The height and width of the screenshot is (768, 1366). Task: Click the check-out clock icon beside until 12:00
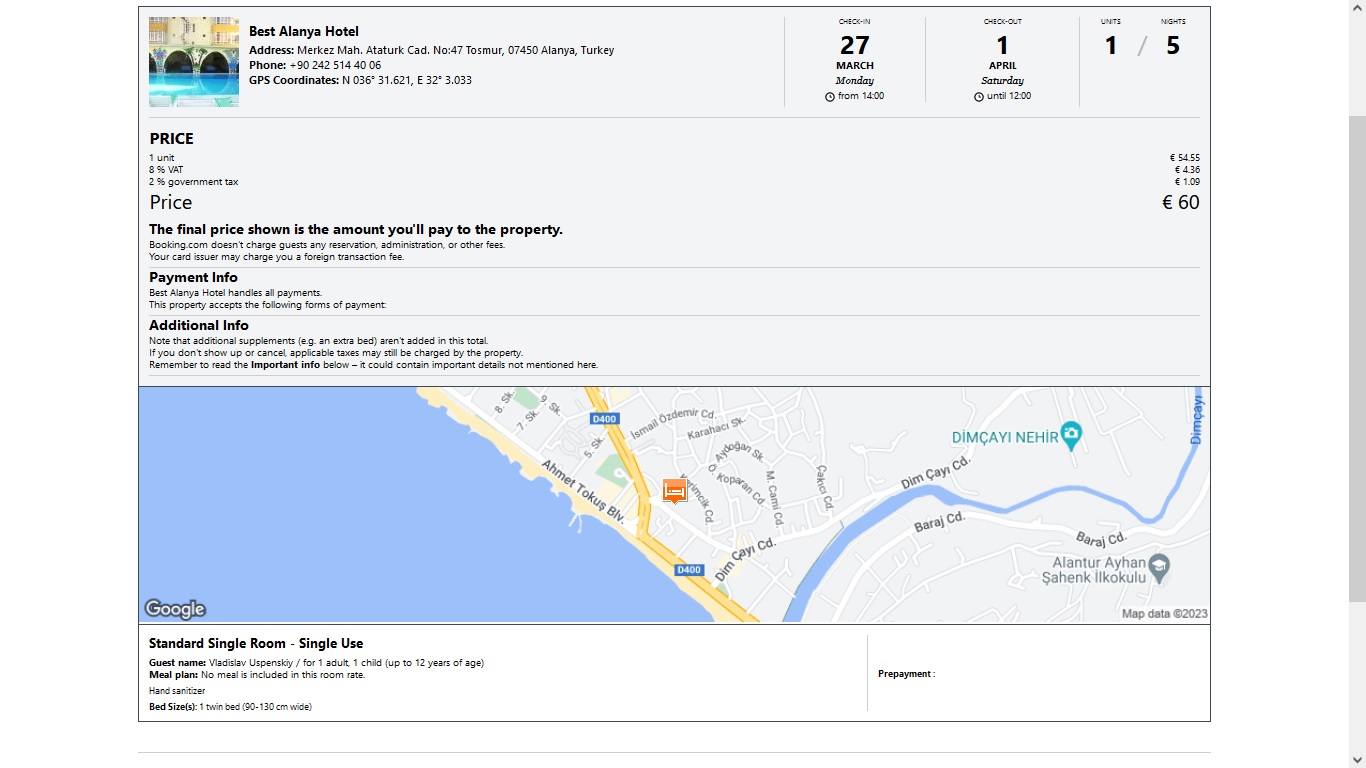[979, 97]
